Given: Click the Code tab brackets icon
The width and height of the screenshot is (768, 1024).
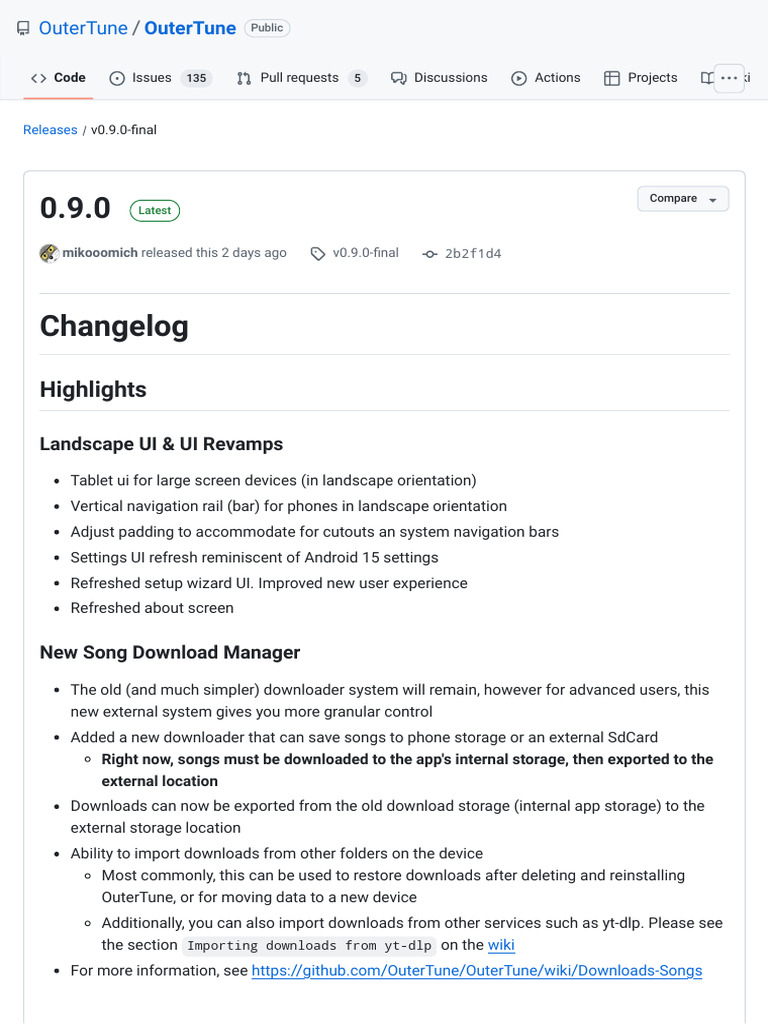Looking at the screenshot, I should (39, 78).
